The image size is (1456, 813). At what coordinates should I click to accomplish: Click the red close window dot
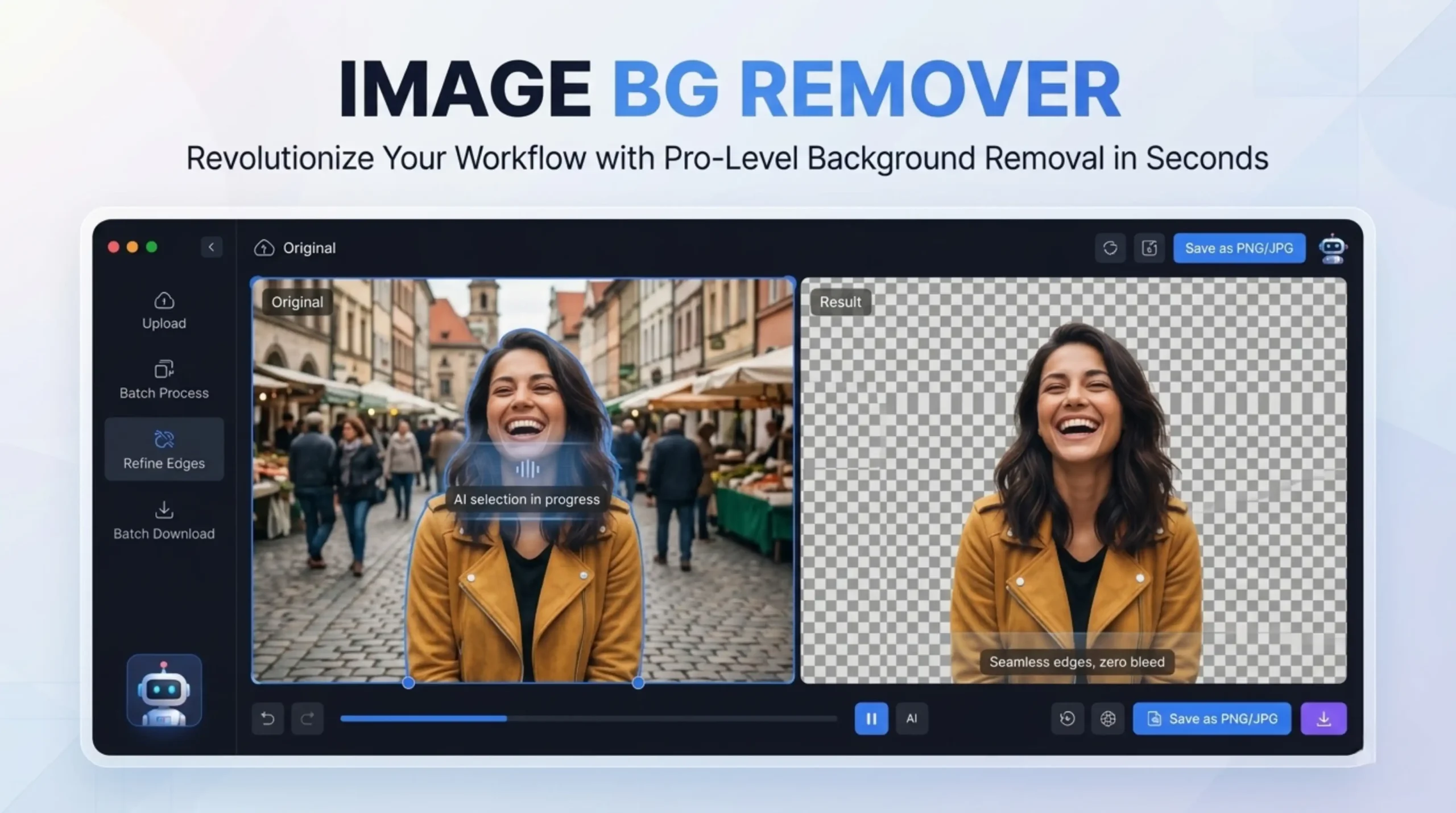point(113,247)
